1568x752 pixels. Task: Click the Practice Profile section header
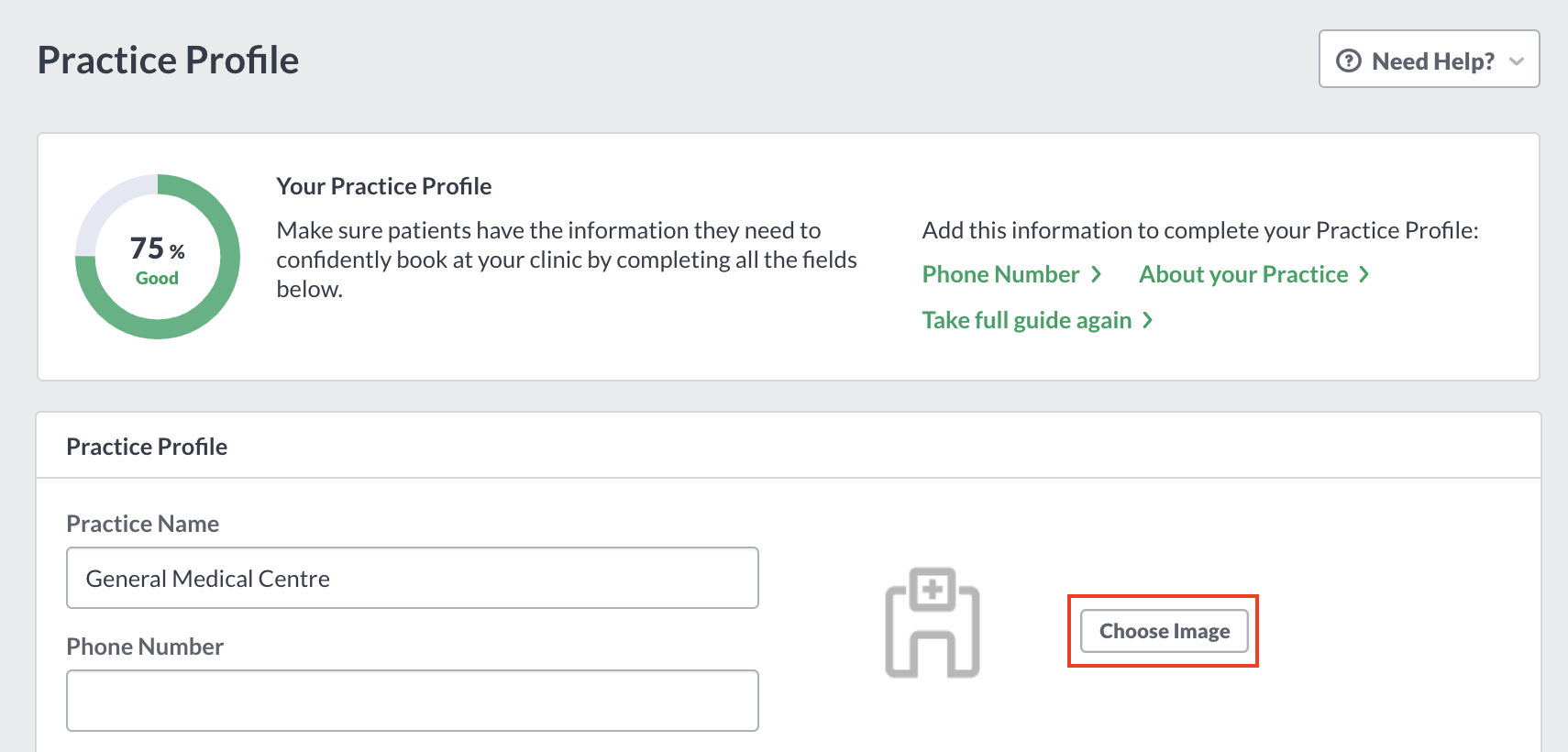147,447
